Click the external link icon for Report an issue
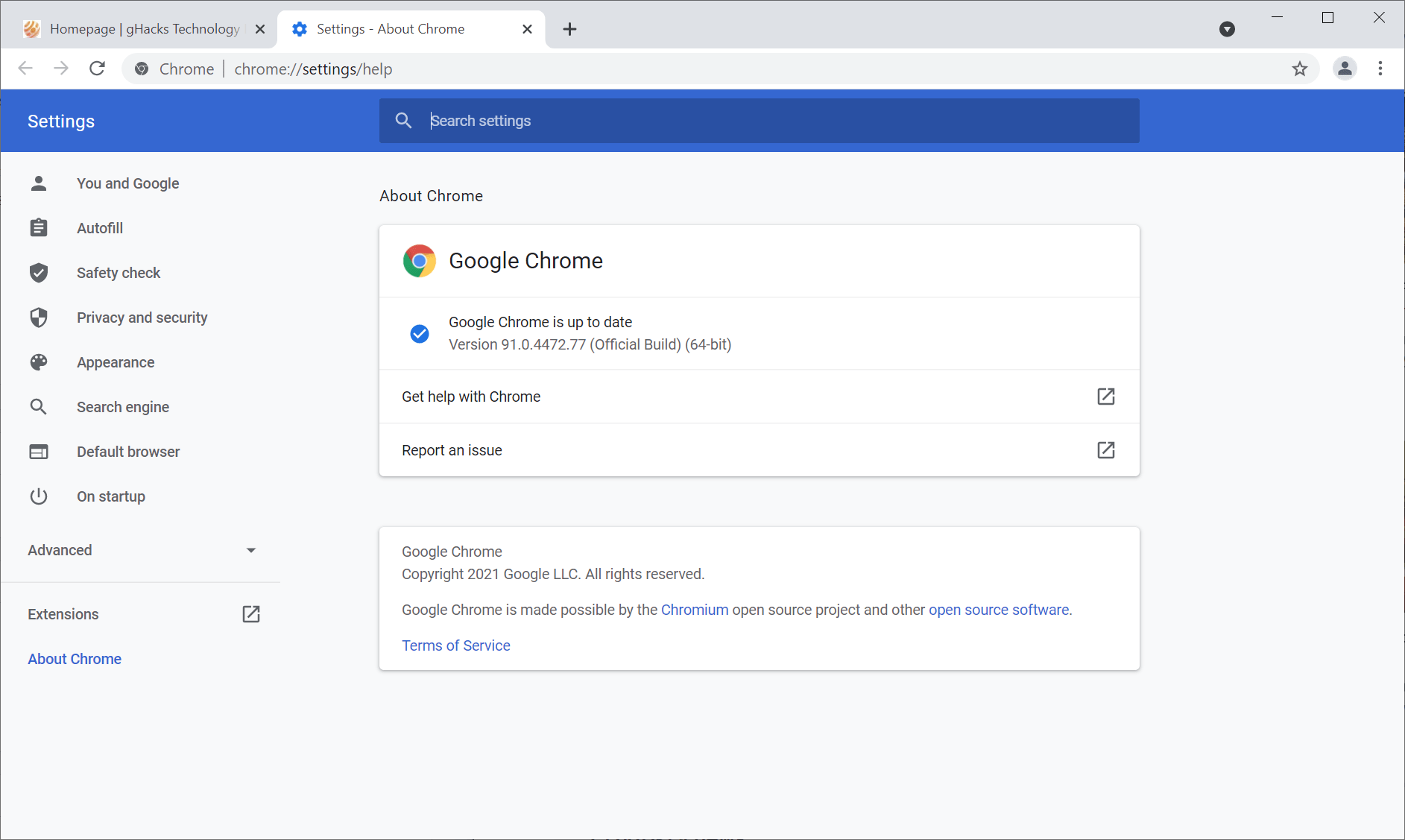 1106,450
